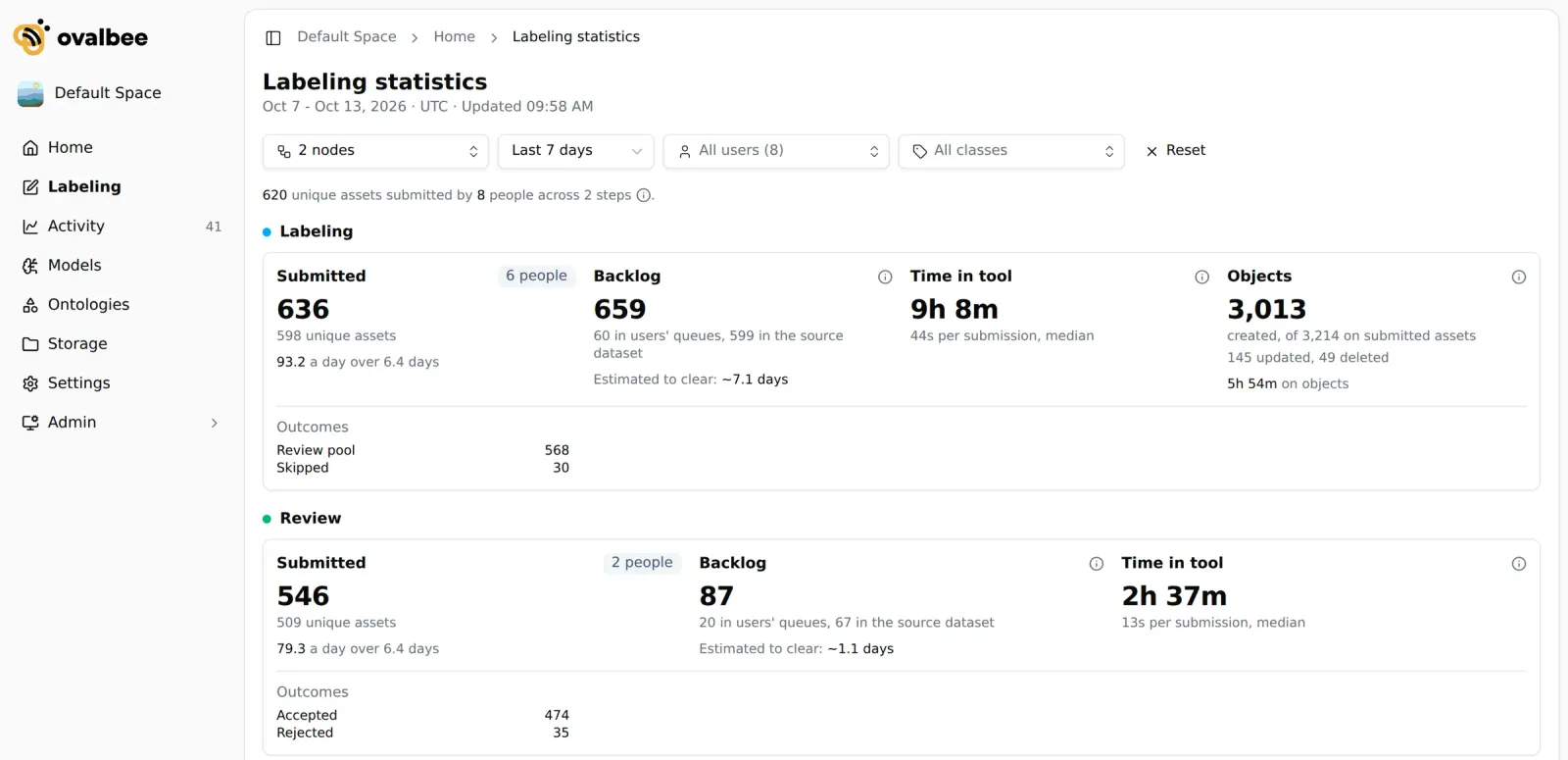Click the Ontologies icon in sidebar

(30, 305)
